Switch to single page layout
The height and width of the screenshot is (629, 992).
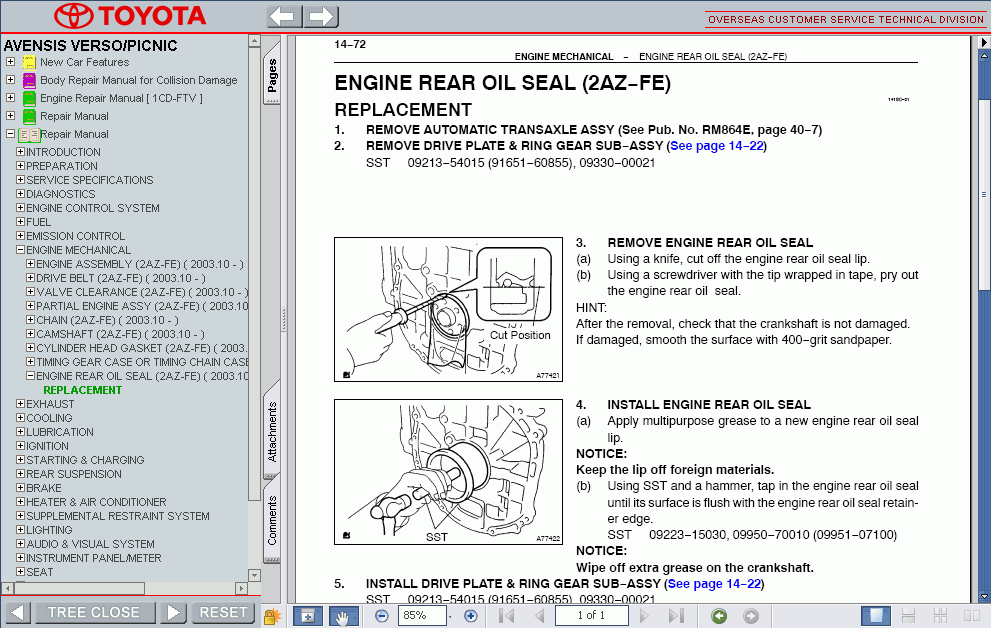pos(876,616)
